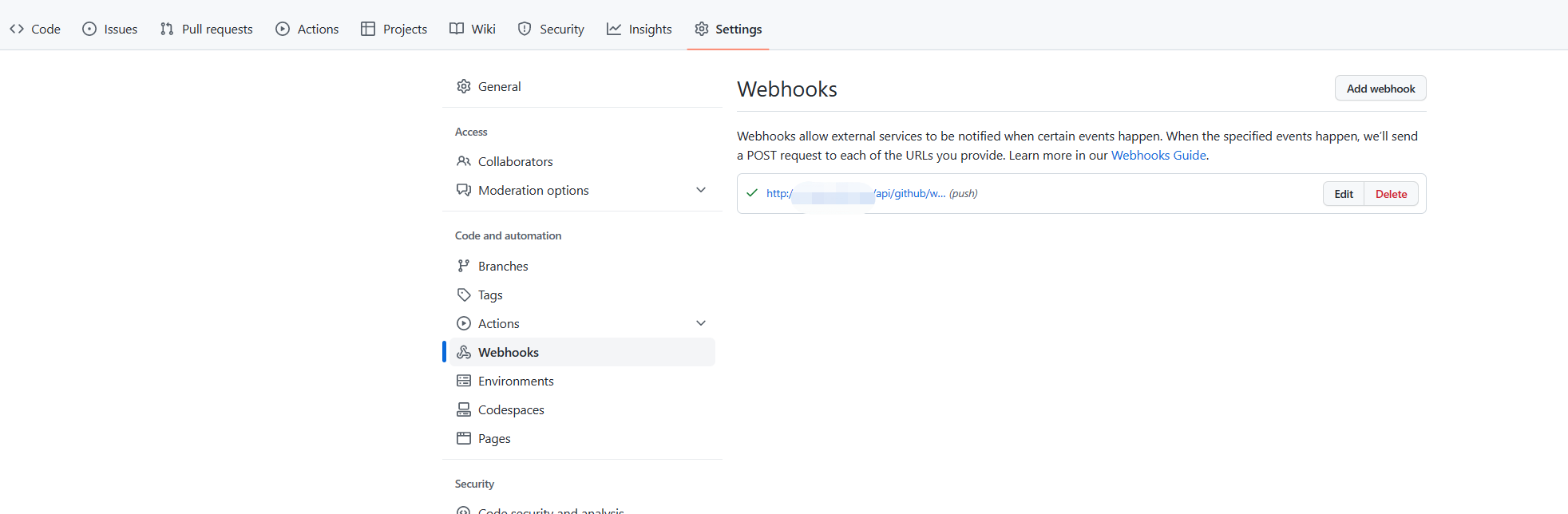Viewport: 1568px width, 514px height.
Task: Click the Tags label icon
Action: (x=464, y=295)
